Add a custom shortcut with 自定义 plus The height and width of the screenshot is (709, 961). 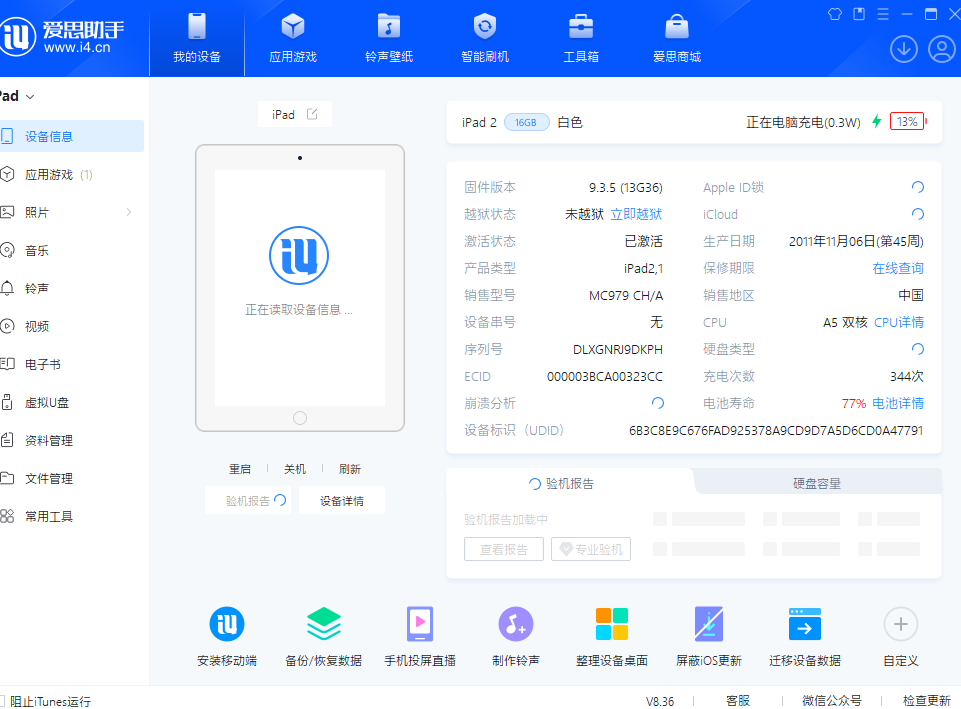click(900, 624)
